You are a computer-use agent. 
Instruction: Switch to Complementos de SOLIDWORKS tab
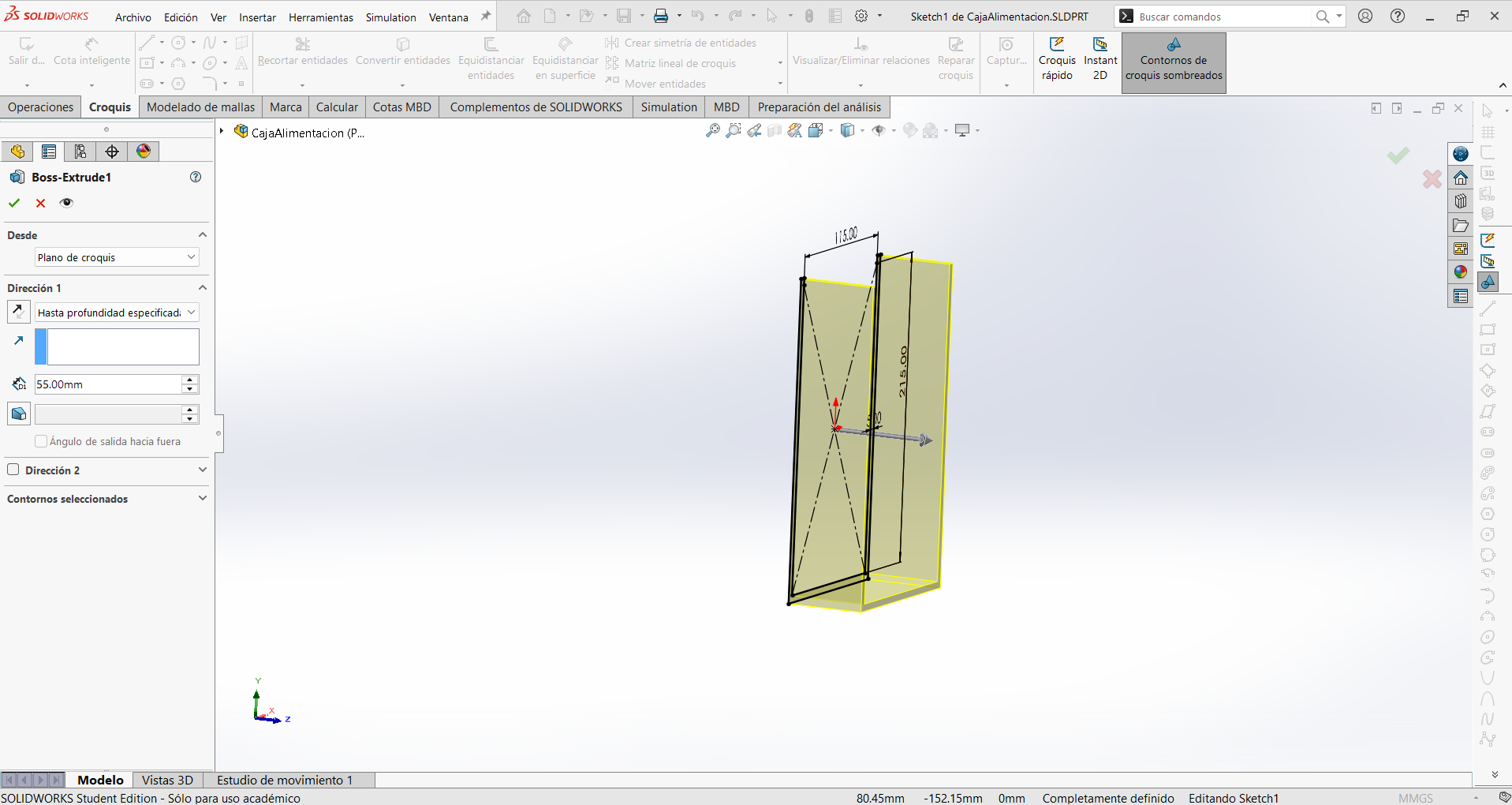point(536,107)
